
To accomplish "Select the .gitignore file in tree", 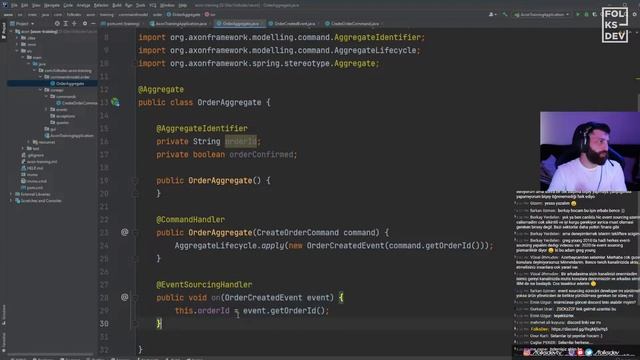I will [x=33, y=155].
